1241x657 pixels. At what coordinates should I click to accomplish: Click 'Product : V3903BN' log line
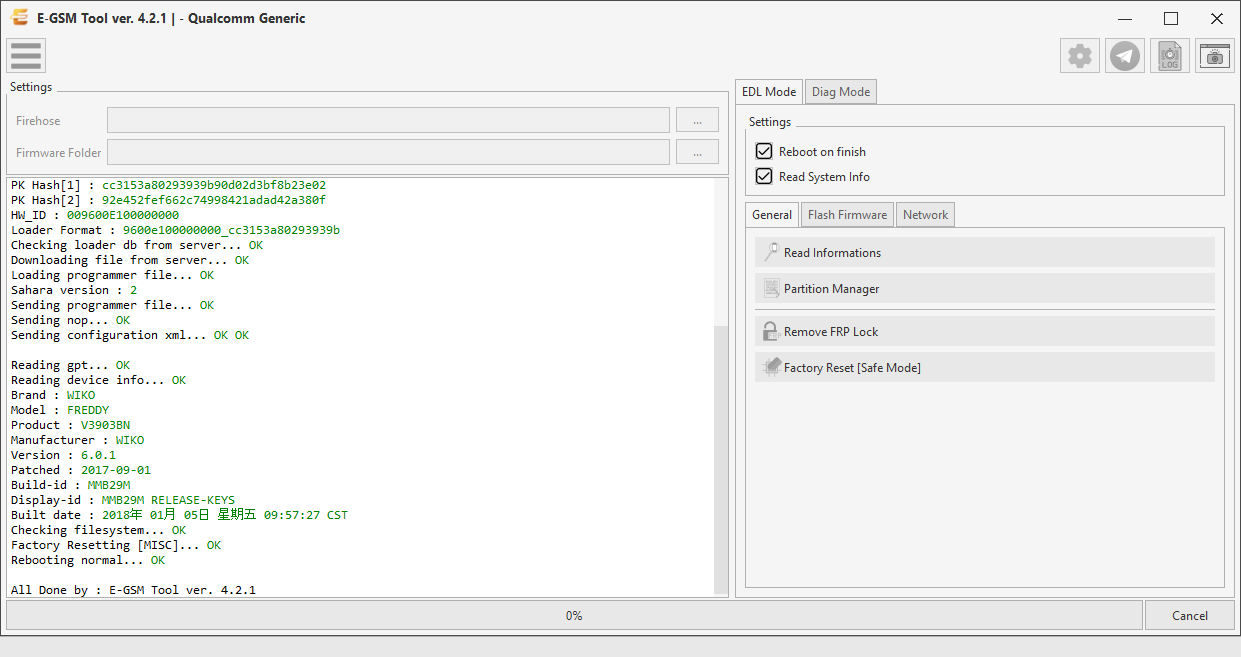[x=70, y=425]
